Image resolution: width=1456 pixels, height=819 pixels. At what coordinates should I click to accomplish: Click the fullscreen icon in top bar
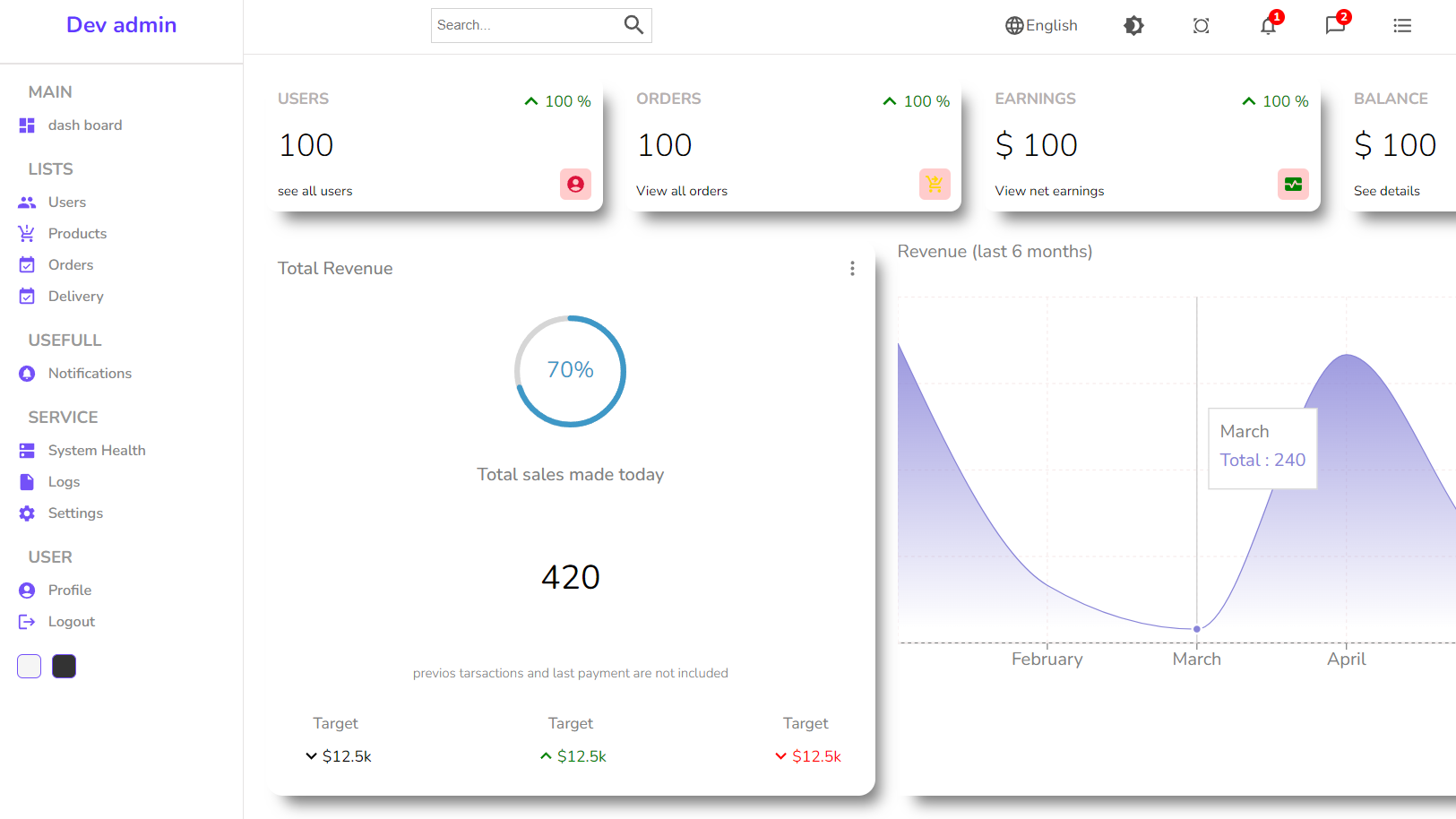tap(1201, 26)
